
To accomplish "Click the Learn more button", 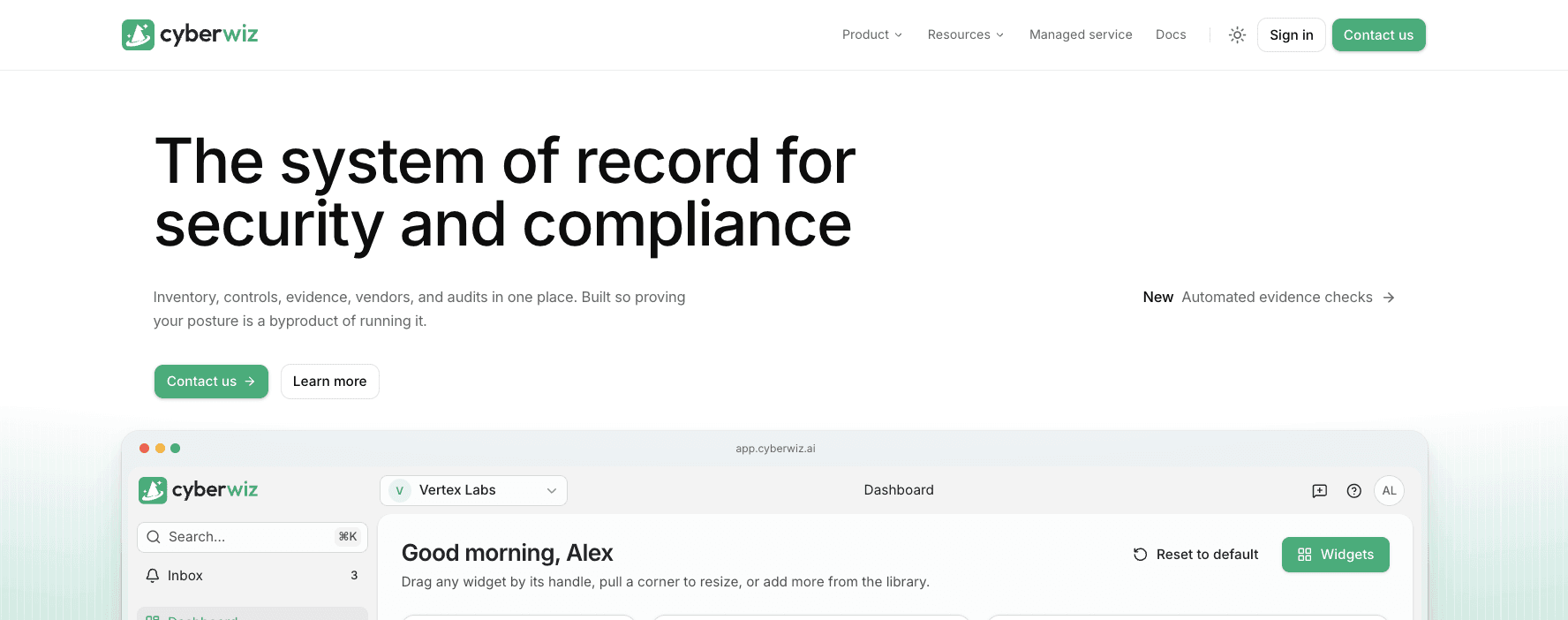I will click(329, 382).
